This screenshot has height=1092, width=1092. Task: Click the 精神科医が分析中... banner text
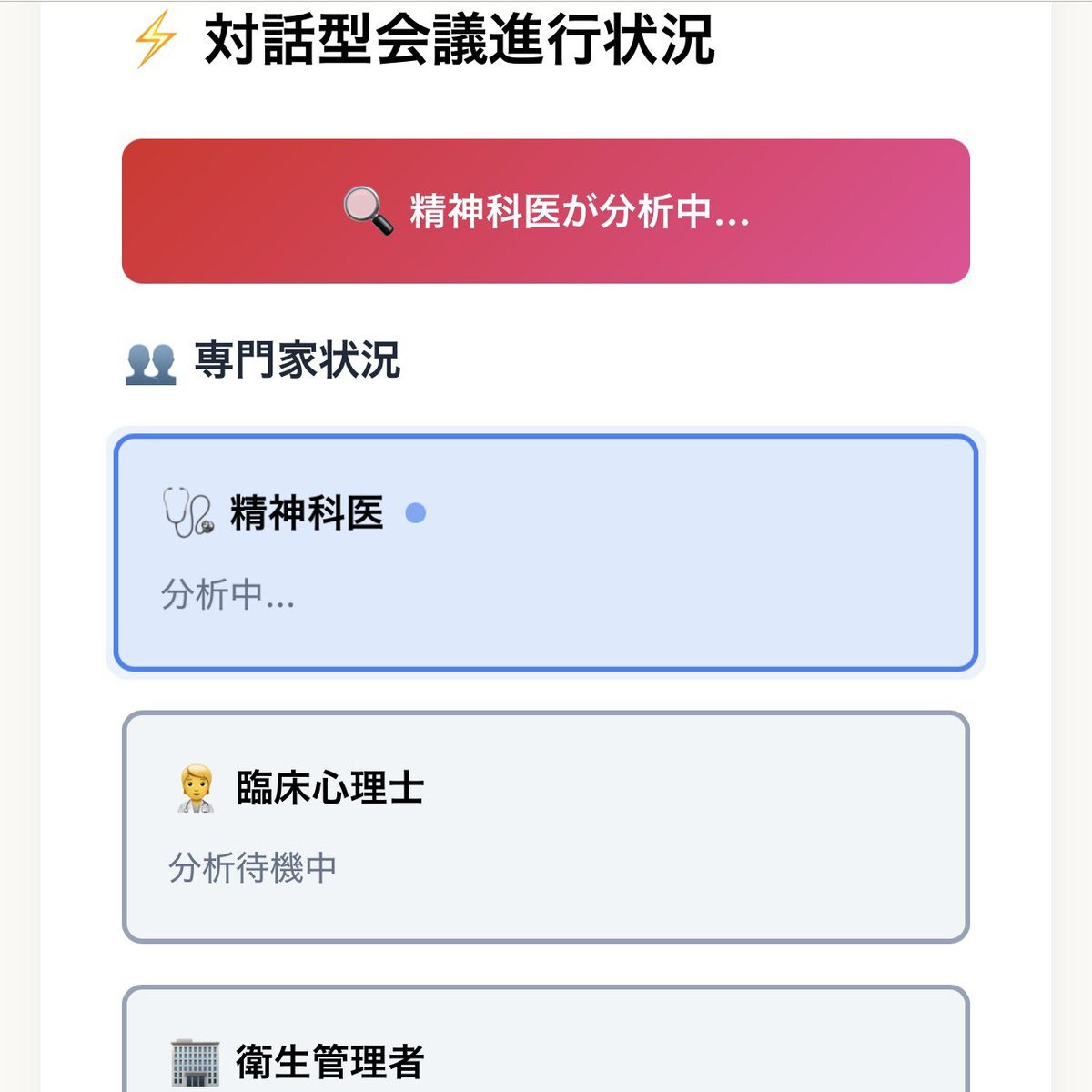580,211
